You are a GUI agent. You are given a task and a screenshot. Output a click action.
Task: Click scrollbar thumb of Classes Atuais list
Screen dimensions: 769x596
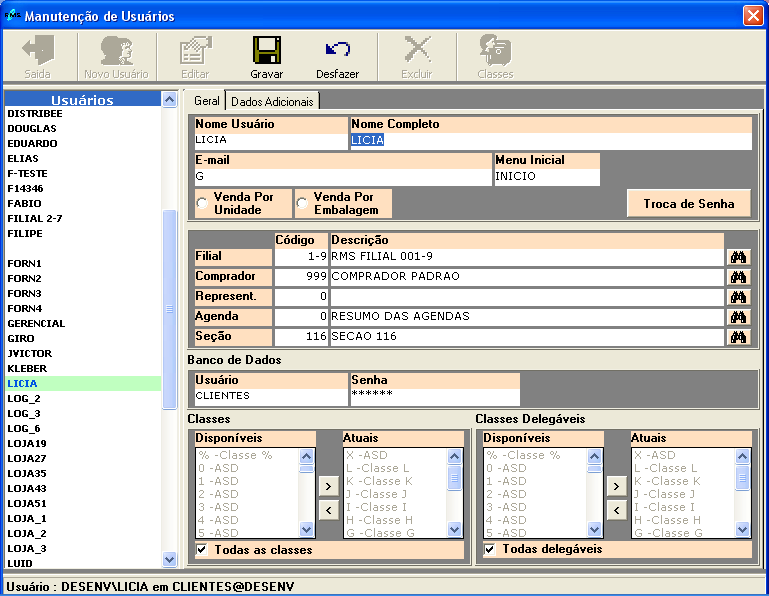pos(455,477)
